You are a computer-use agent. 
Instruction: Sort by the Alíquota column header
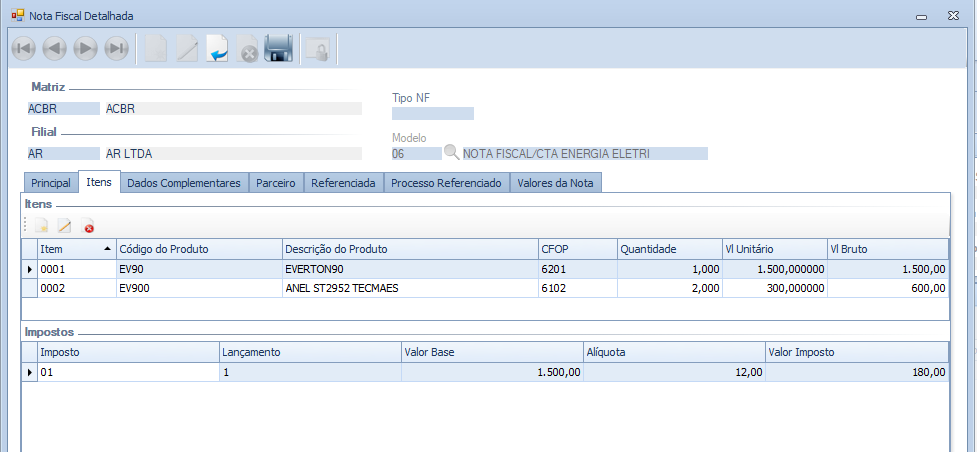tap(674, 351)
